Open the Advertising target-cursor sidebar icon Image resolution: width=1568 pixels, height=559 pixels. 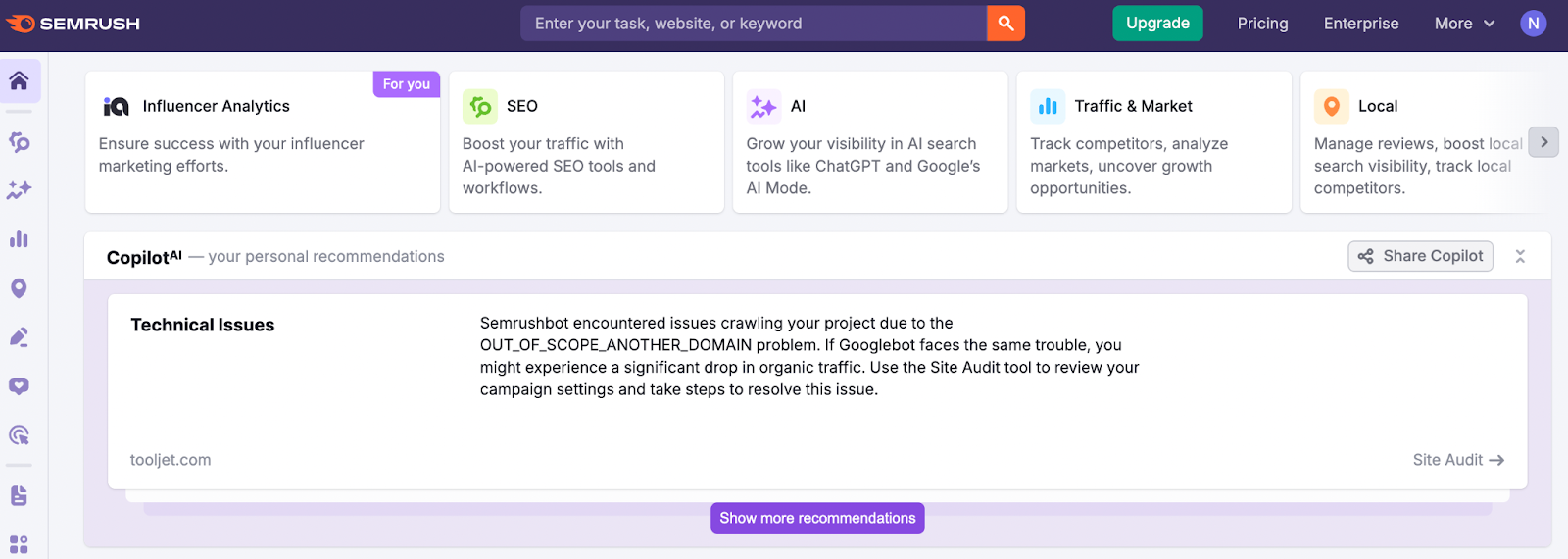tap(20, 435)
